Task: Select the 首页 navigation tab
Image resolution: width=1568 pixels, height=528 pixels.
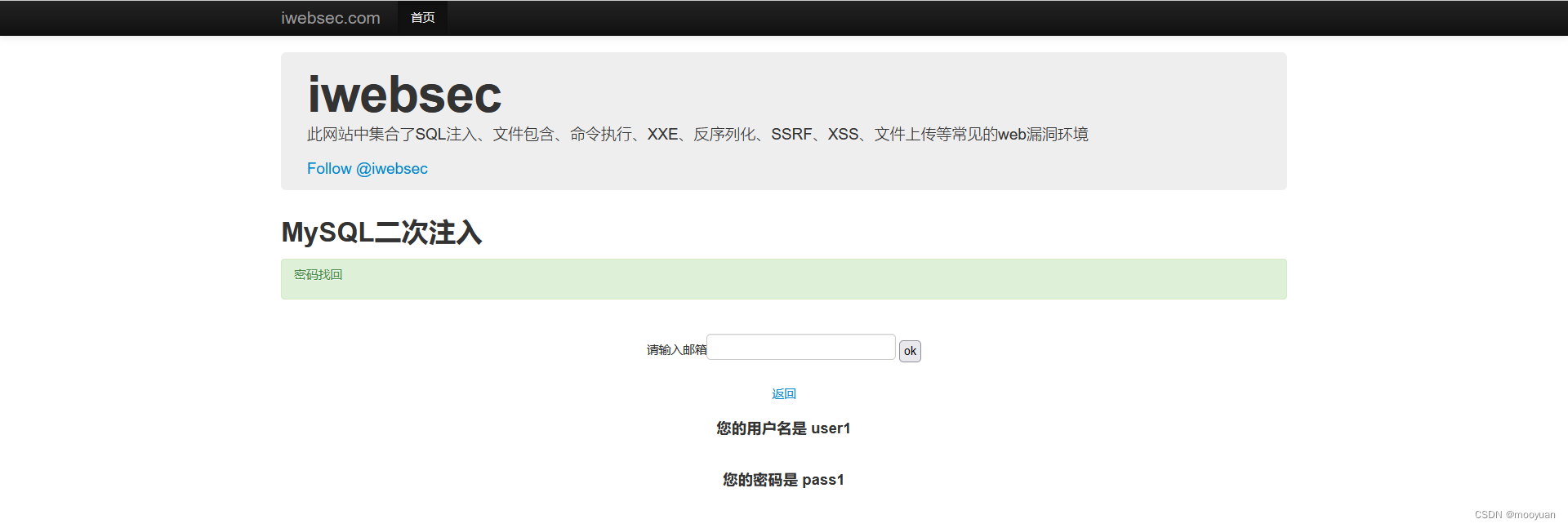Action: 422,18
